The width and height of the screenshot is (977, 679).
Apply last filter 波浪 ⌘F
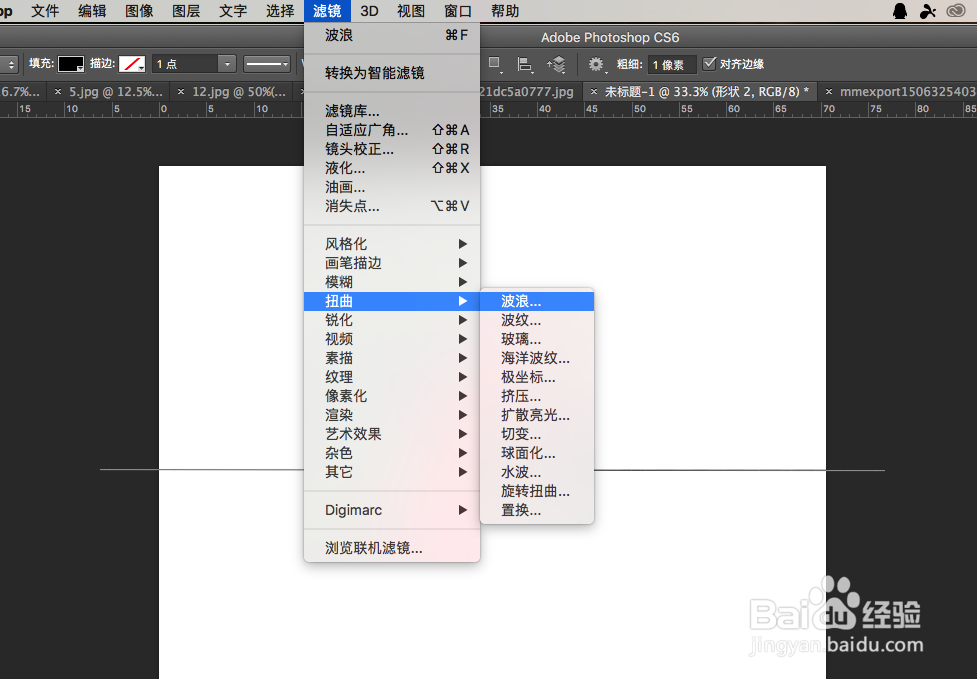[x=392, y=36]
